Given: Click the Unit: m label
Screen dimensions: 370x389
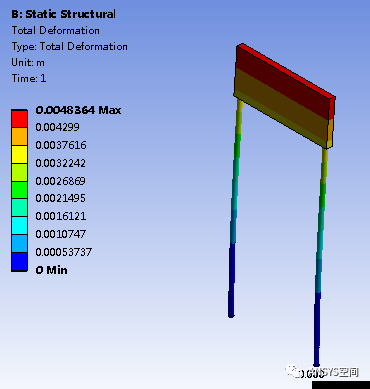Looking at the screenshot, I should click(x=28, y=62).
